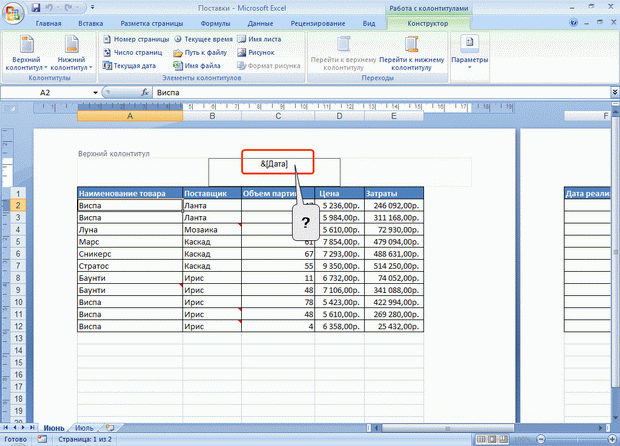The image size is (620, 446).
Task: Click the Name Box showing A2
Action: [45, 93]
